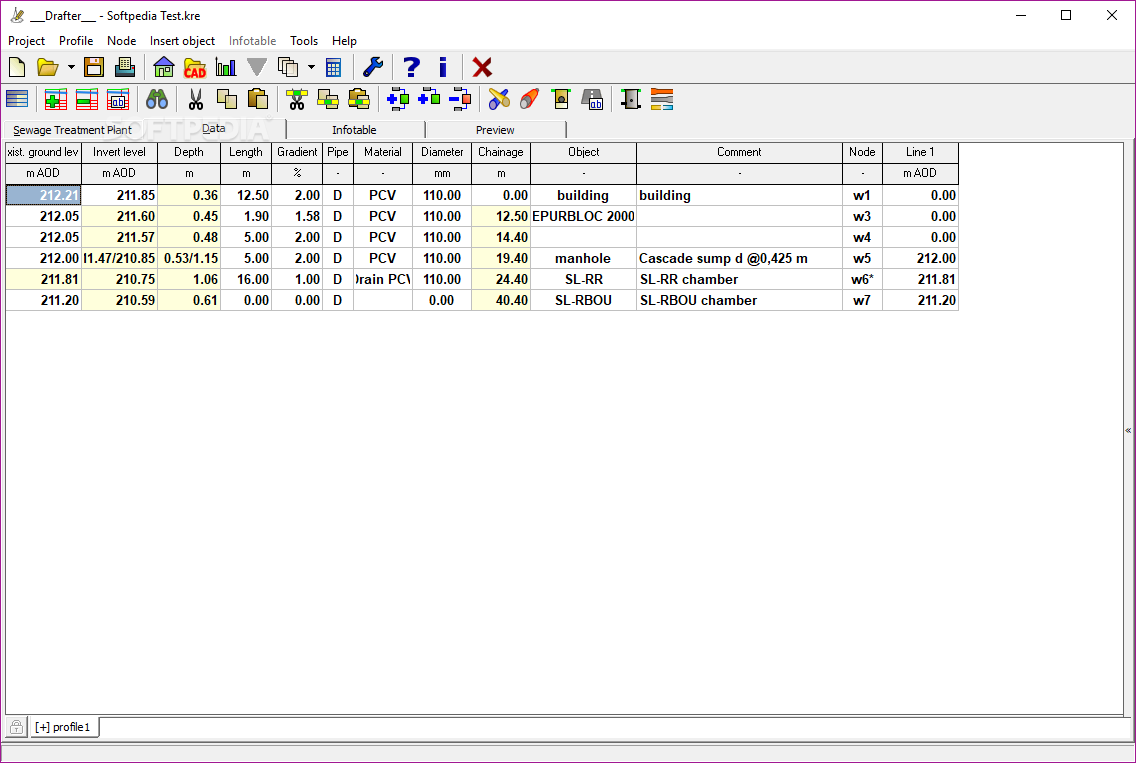Select 'Cascade sump d @0,425 m' comment
This screenshot has width=1136, height=763.
coord(739,259)
